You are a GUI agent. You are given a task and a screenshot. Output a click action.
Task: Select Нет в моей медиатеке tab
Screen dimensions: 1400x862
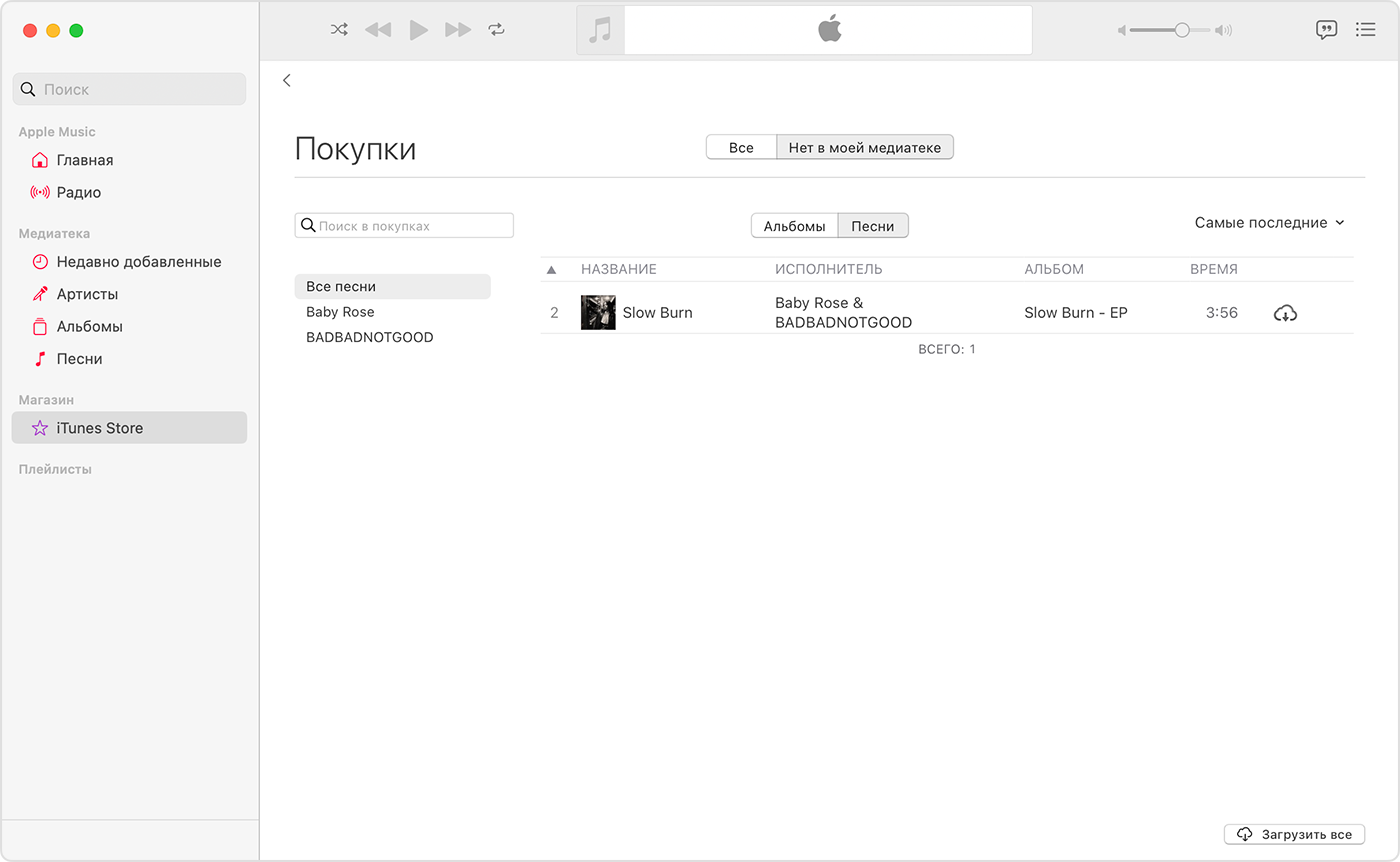pos(865,147)
